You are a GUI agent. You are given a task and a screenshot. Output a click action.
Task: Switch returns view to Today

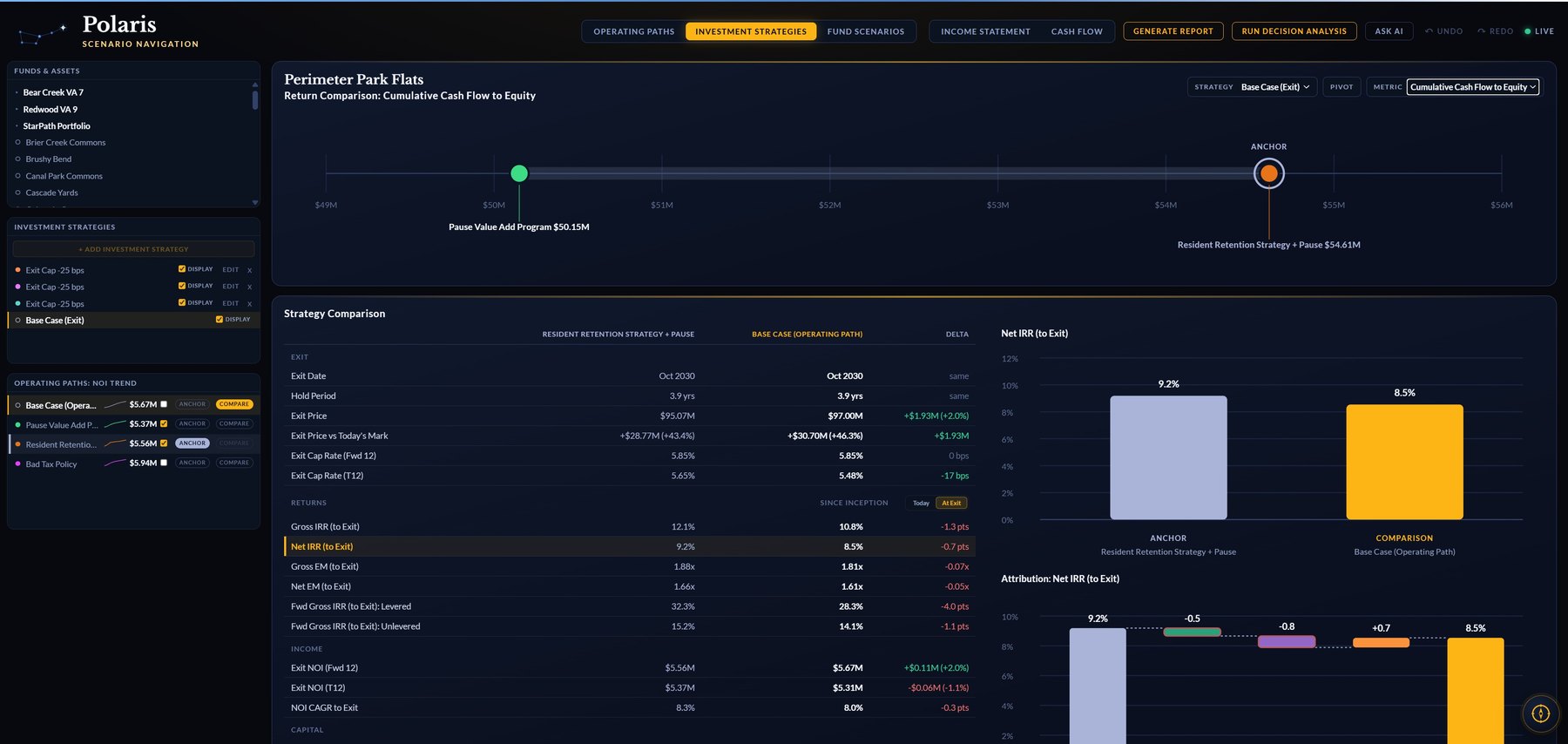tap(921, 504)
